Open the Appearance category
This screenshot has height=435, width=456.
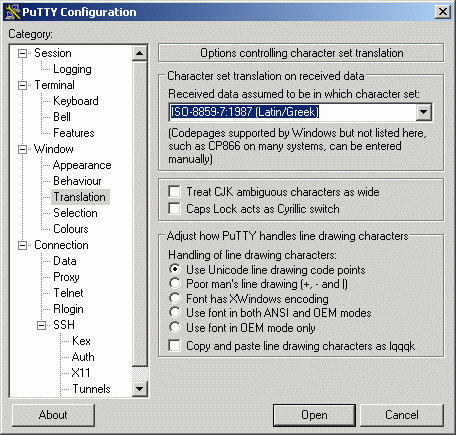click(x=82, y=165)
